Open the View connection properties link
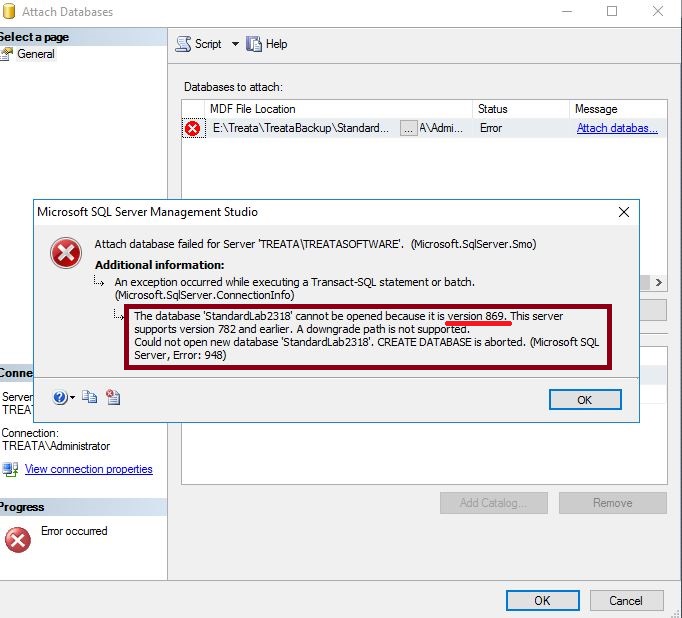682x618 pixels. (89, 469)
